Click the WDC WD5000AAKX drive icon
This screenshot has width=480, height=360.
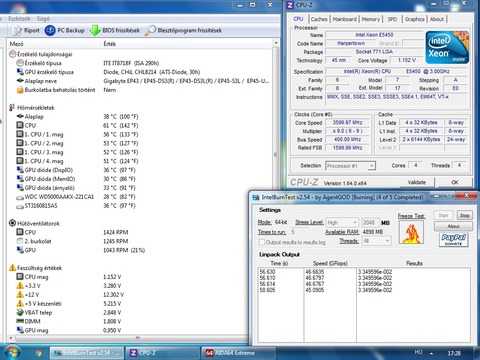tap(20, 197)
